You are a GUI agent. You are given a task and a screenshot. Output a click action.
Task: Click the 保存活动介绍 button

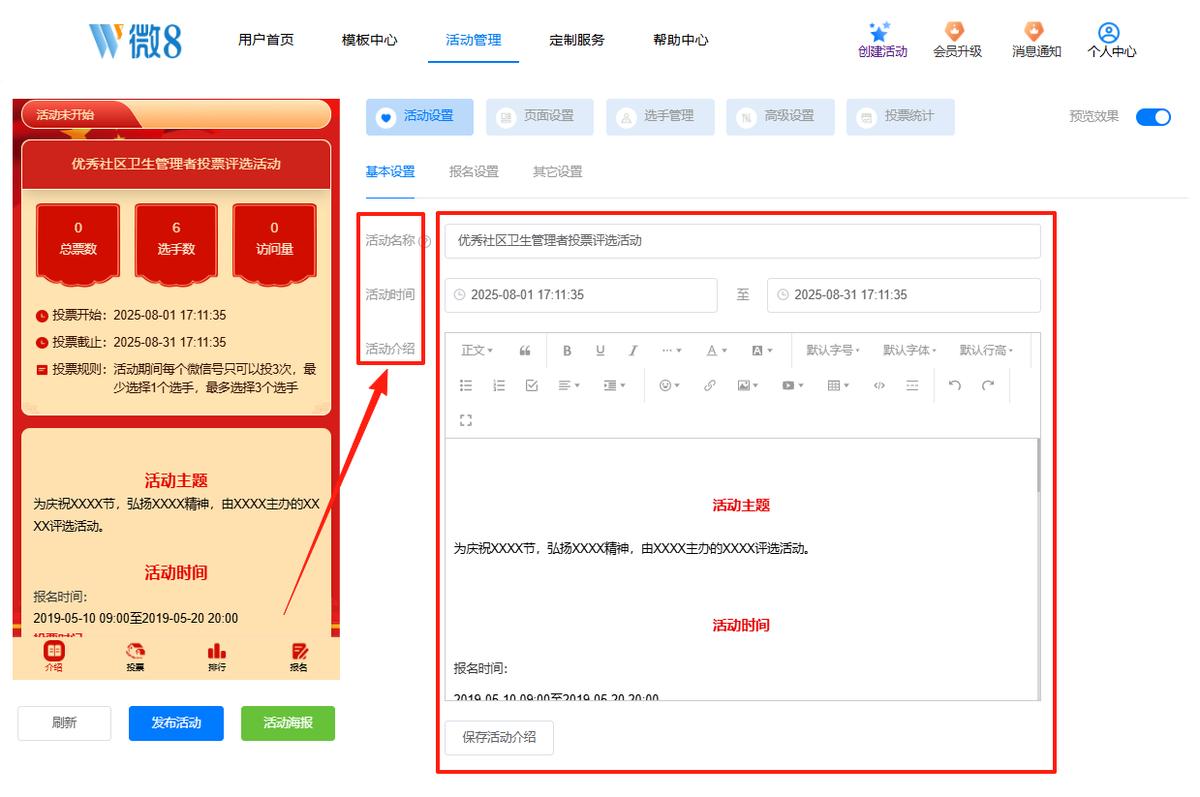(499, 738)
